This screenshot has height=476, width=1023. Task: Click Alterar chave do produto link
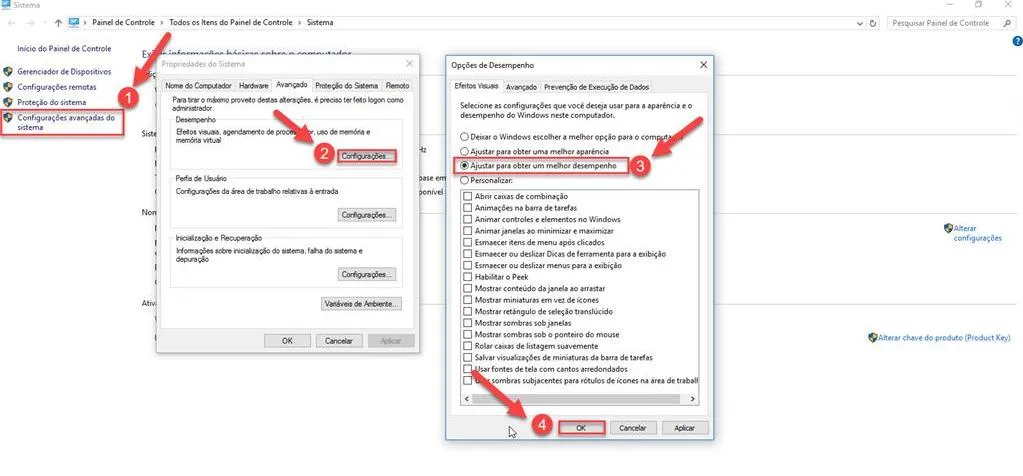point(944,338)
